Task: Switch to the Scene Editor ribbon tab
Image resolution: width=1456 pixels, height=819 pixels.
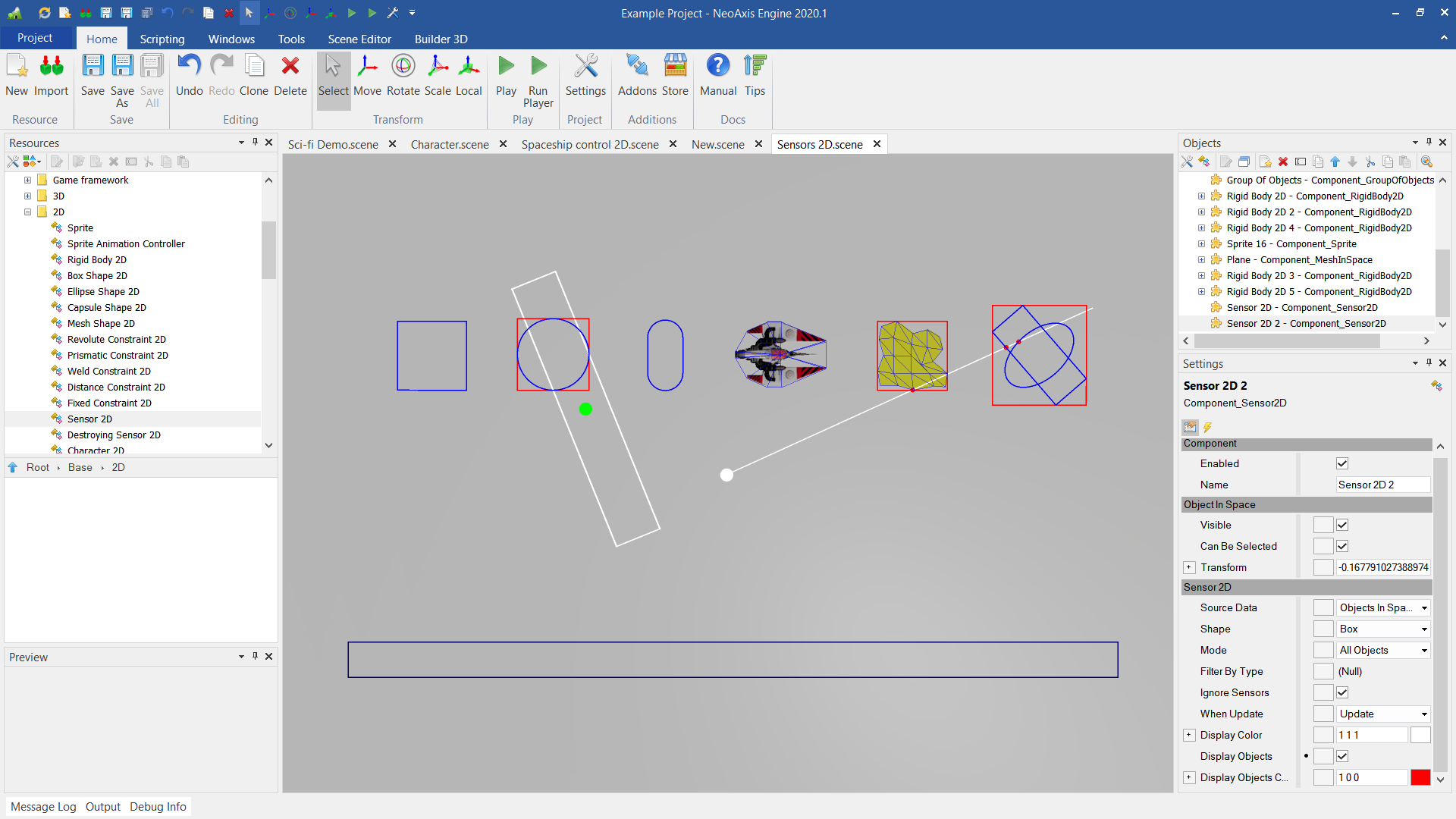Action: tap(359, 39)
